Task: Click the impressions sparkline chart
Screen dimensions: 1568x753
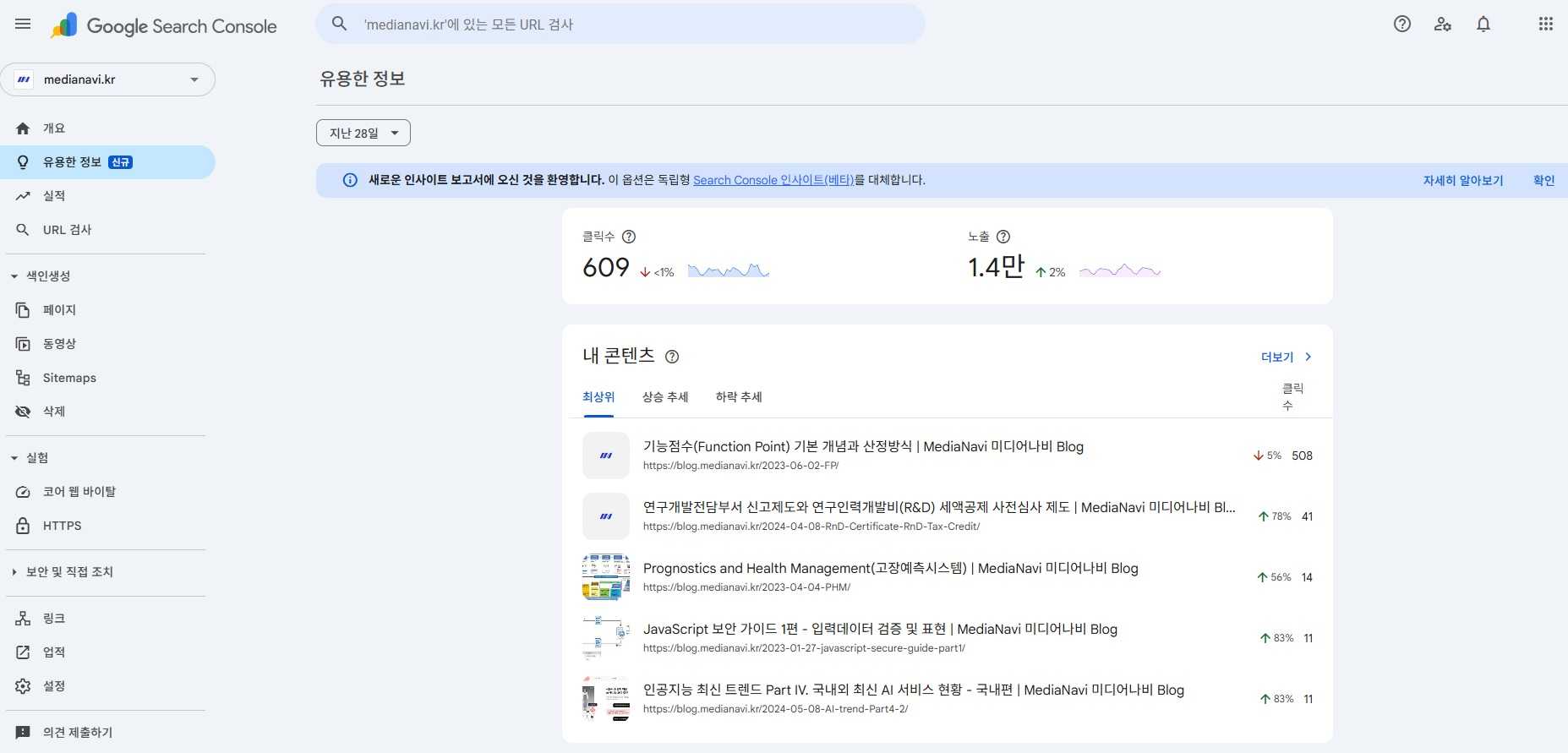Action: [x=1120, y=270]
